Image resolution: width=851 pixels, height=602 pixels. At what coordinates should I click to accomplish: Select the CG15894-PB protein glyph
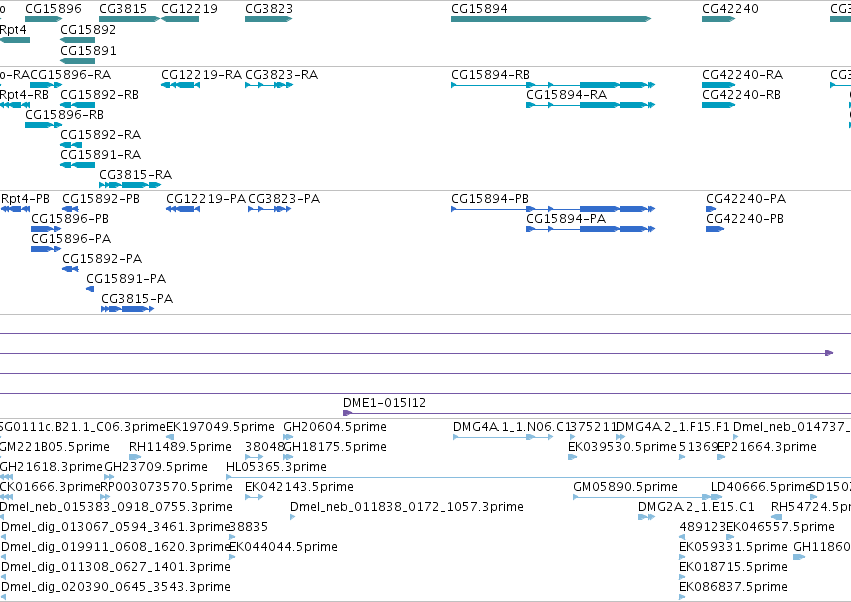coord(553,209)
